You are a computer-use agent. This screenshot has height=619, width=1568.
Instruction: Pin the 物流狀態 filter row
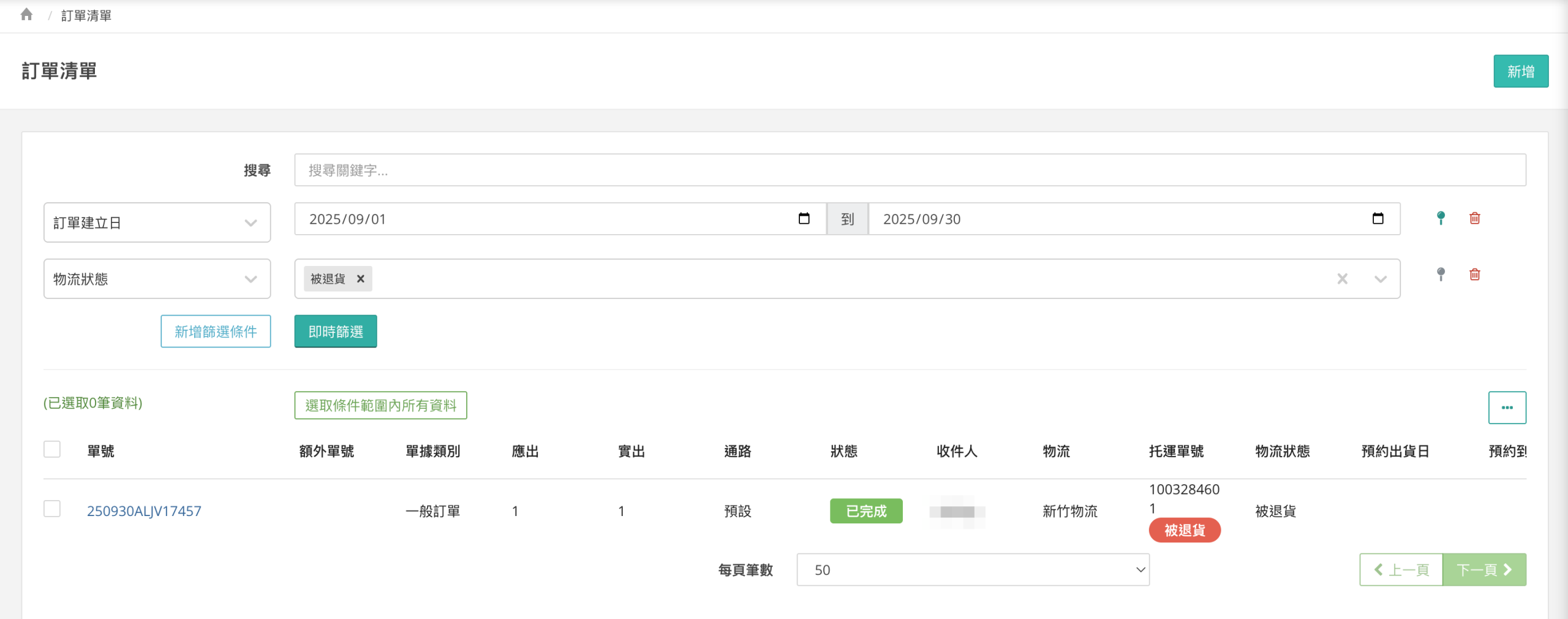tap(1441, 275)
